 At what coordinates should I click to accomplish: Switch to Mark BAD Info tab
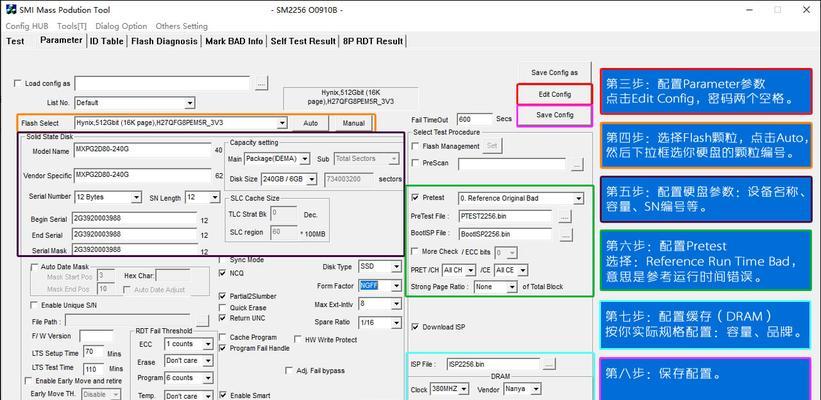pos(234,41)
